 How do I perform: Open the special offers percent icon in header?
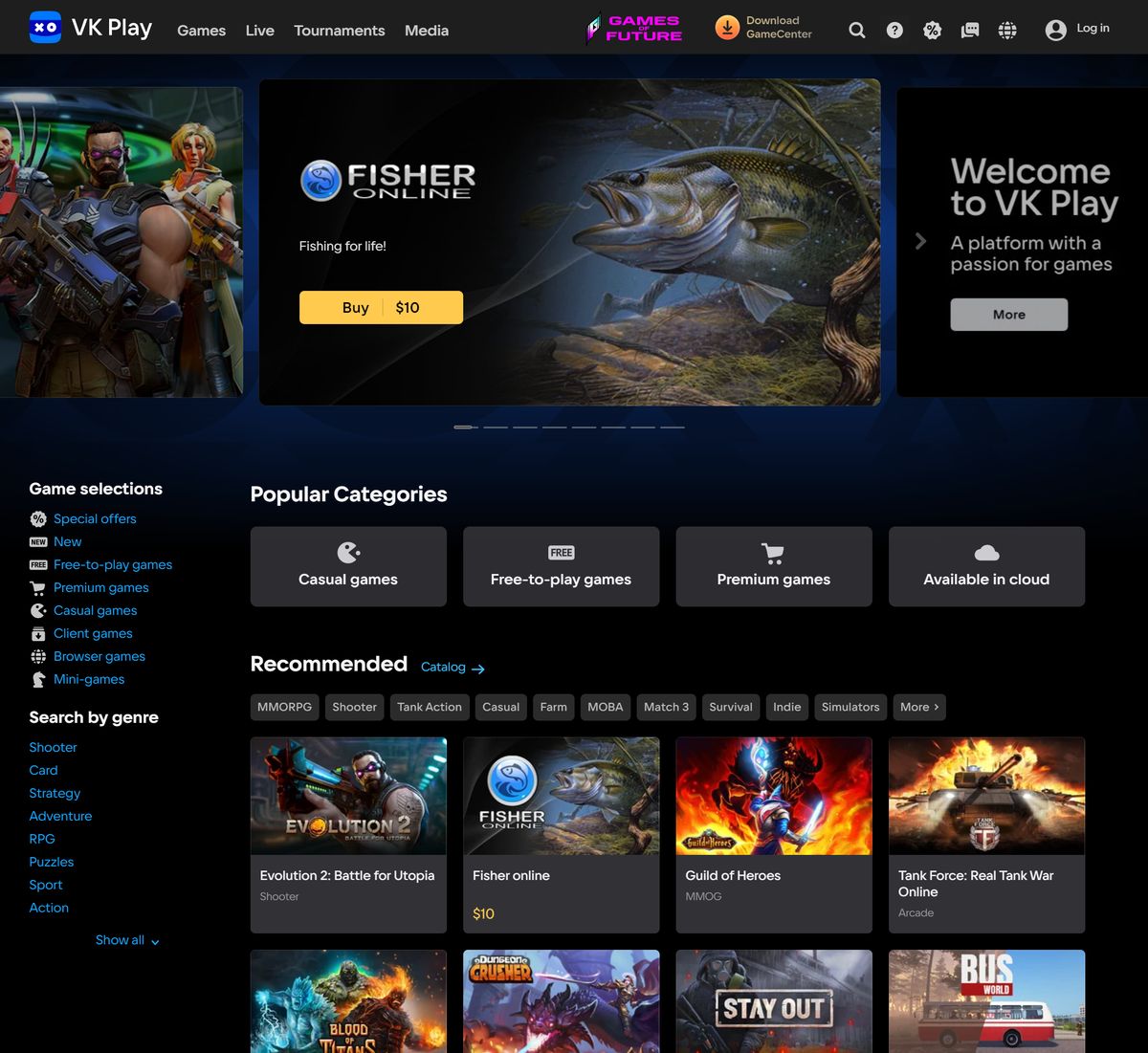[932, 30]
